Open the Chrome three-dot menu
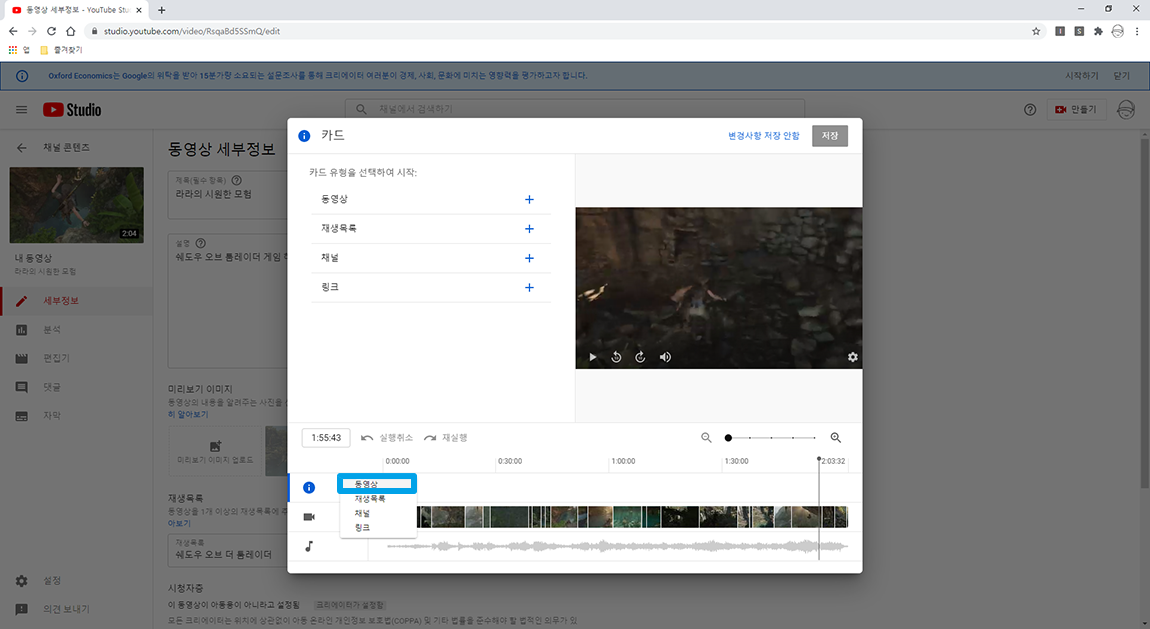 click(1137, 31)
